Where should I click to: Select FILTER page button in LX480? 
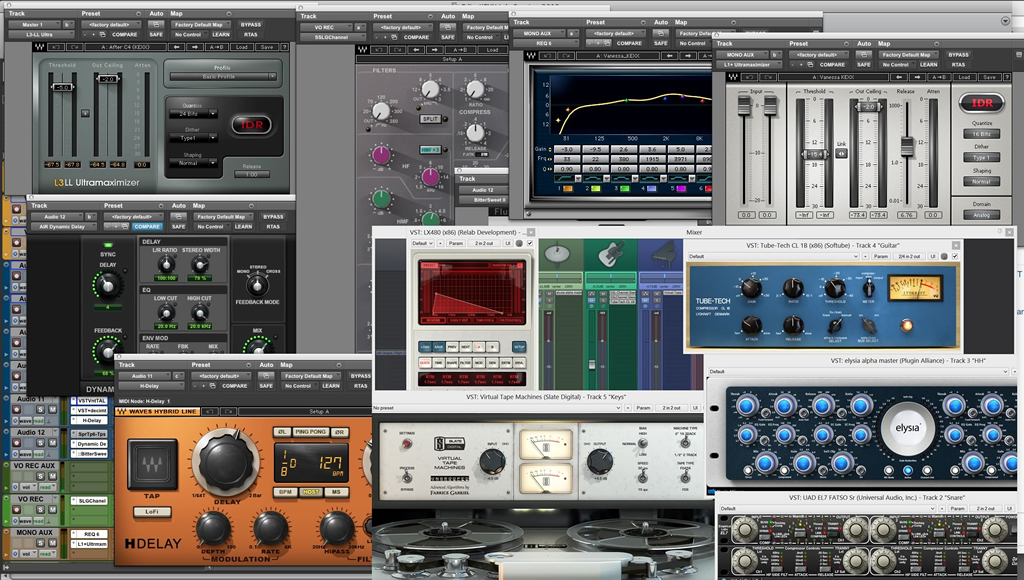[466, 362]
